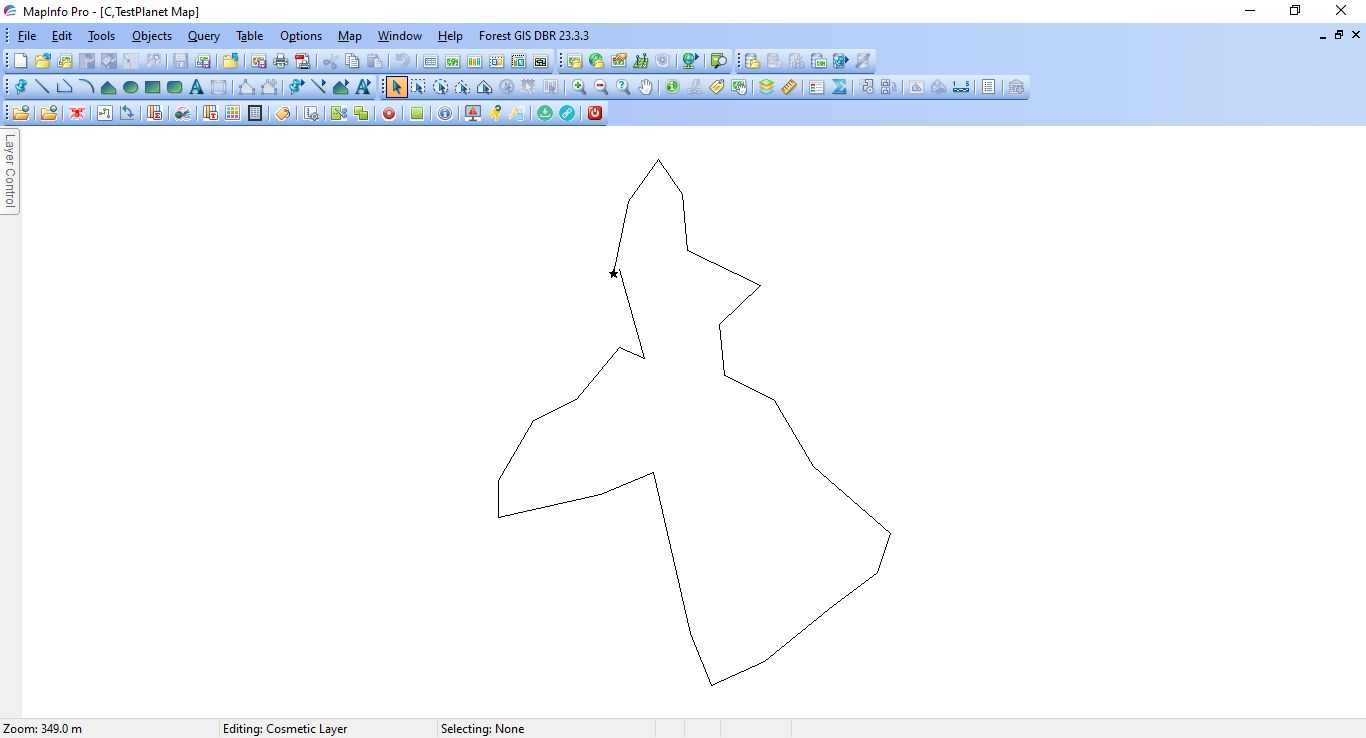Activate the Zoom In magnifier tool
Image resolution: width=1366 pixels, height=738 pixels.
point(579,87)
